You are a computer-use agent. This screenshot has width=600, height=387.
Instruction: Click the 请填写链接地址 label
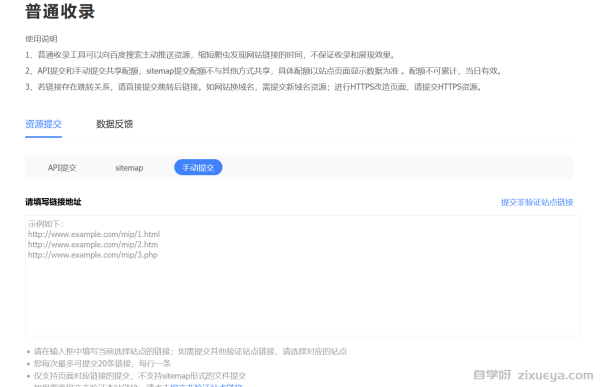tap(53, 202)
